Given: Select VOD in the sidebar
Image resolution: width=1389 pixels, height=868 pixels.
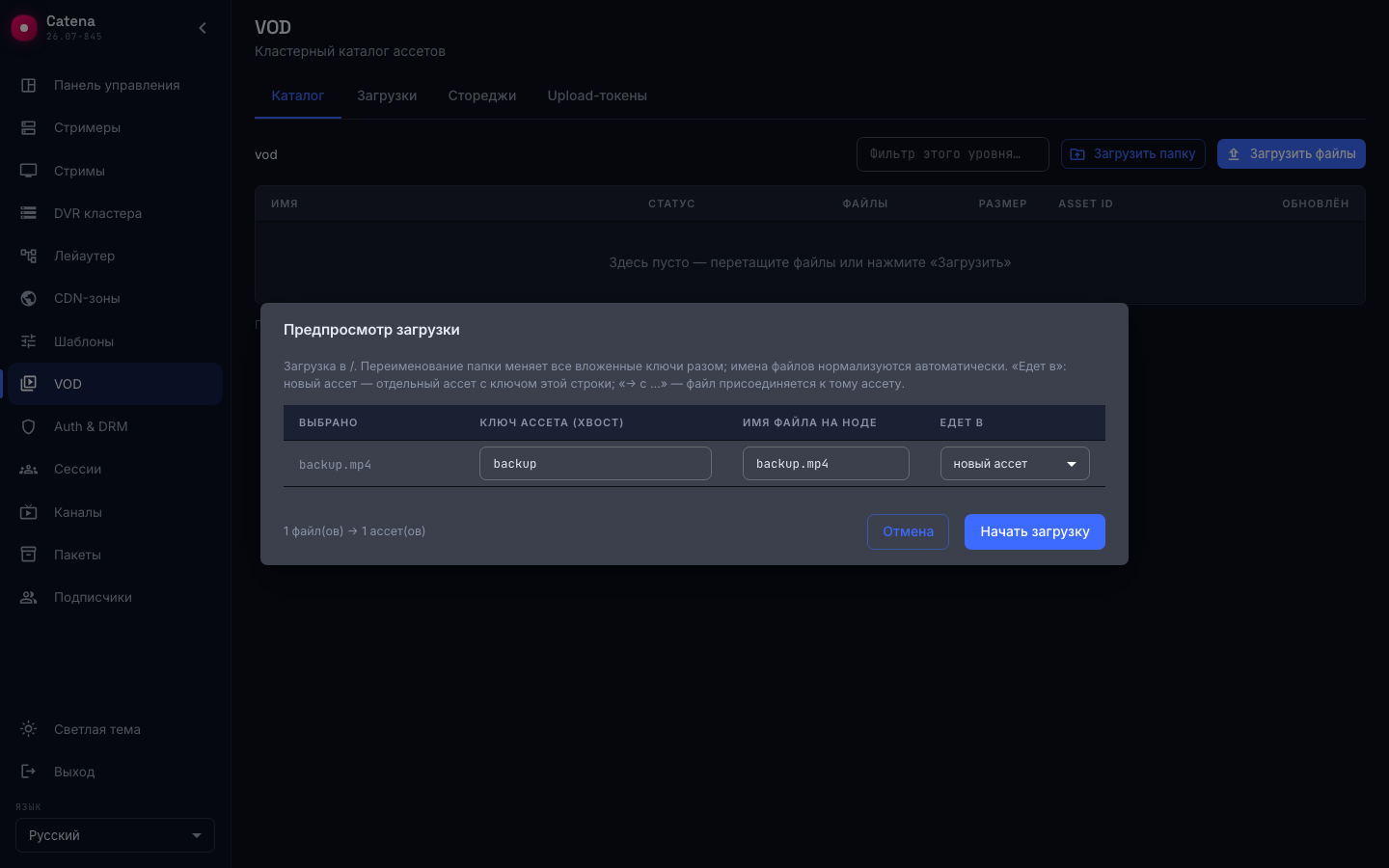Looking at the screenshot, I should click(116, 384).
